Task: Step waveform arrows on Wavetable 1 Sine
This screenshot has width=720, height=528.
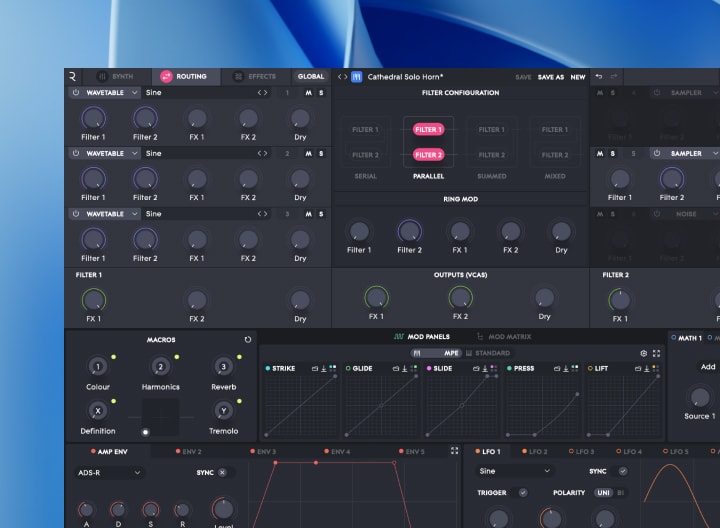Action: coord(262,92)
